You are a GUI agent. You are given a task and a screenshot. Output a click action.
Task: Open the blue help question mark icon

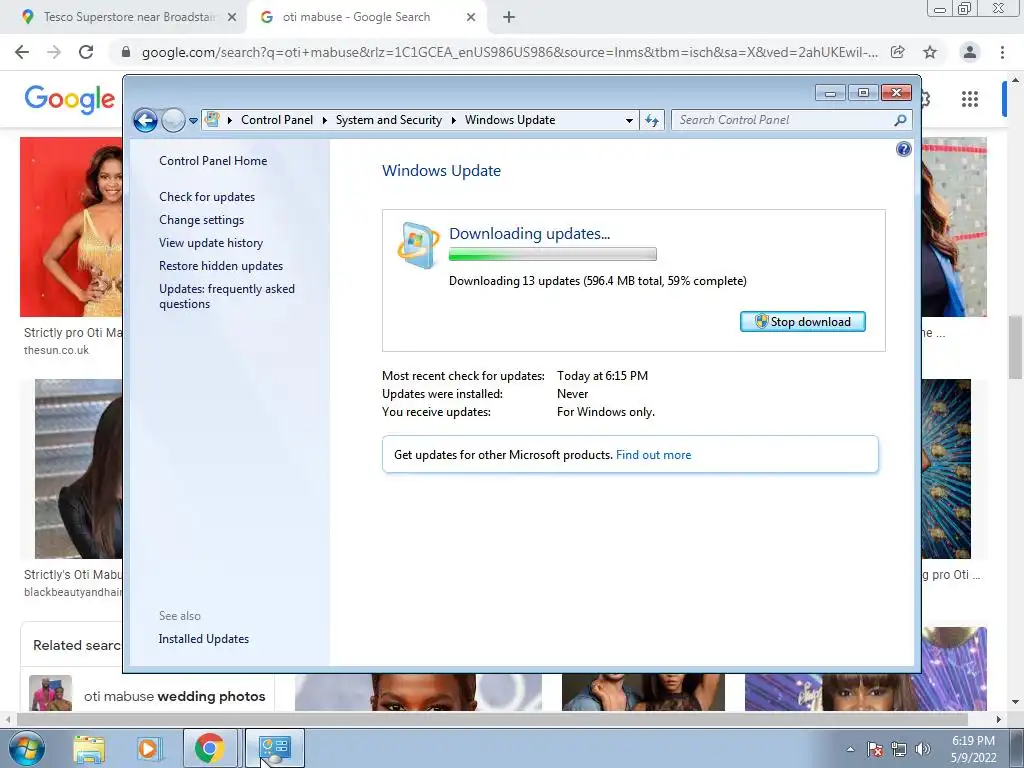pyautogui.click(x=903, y=149)
